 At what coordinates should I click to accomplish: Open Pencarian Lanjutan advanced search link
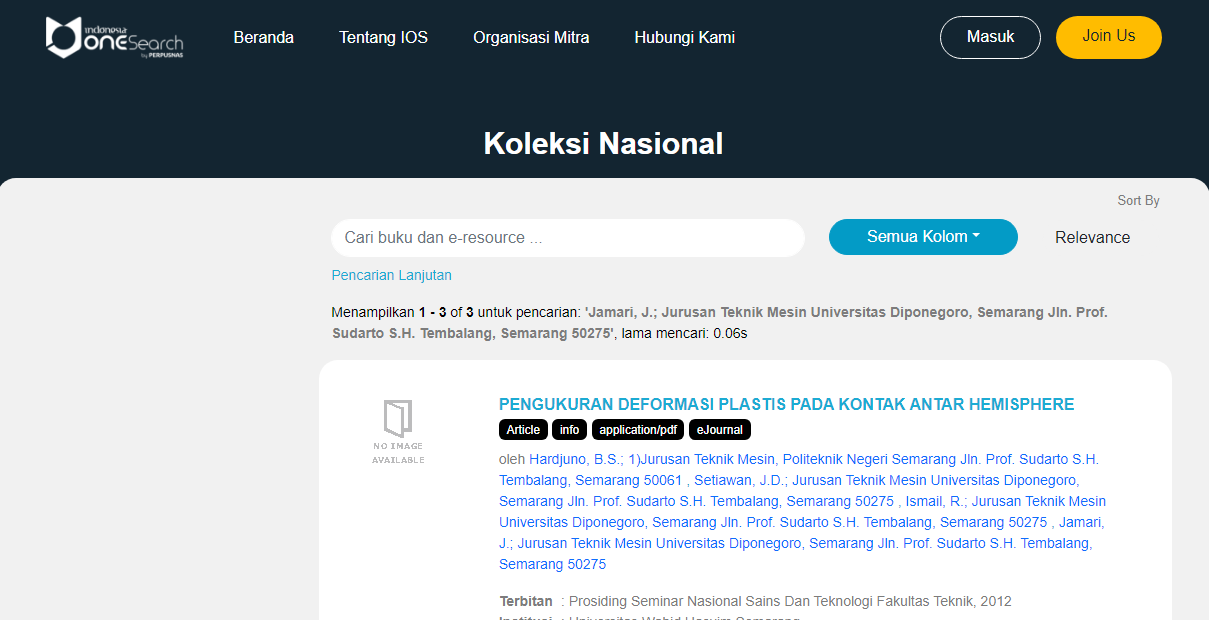[391, 275]
